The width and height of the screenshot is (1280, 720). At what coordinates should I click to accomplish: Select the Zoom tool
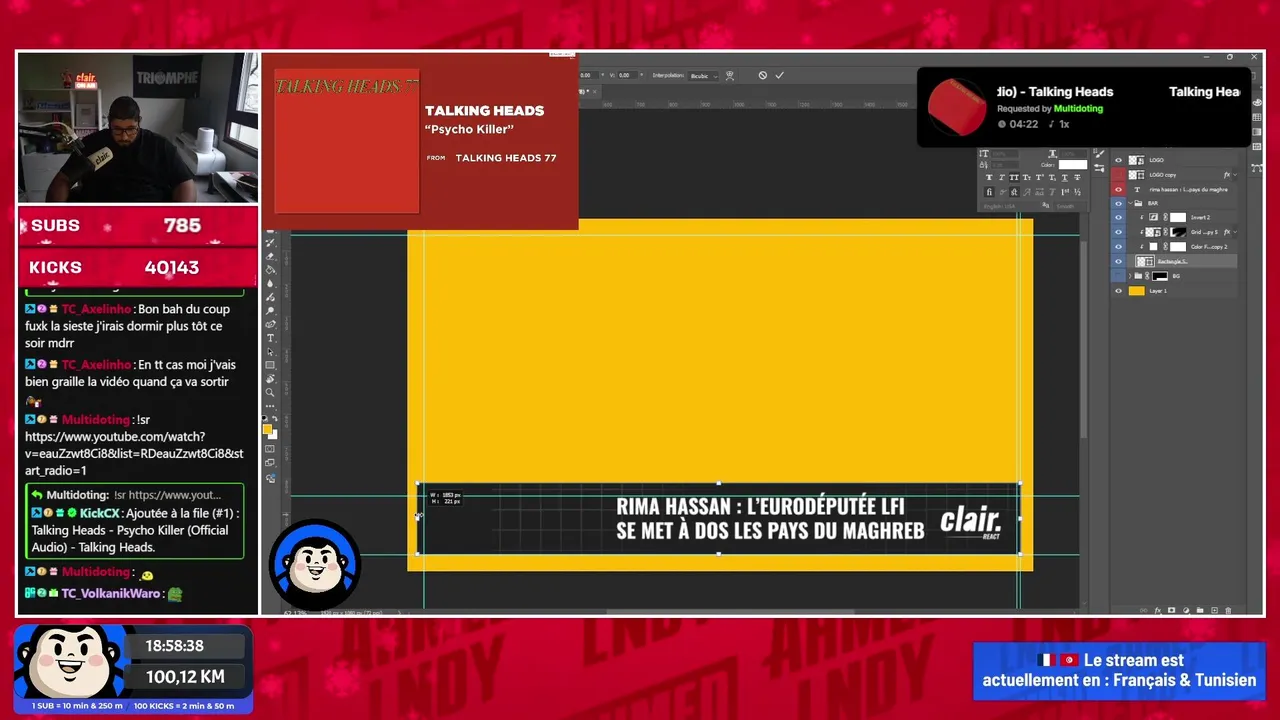coord(270,392)
